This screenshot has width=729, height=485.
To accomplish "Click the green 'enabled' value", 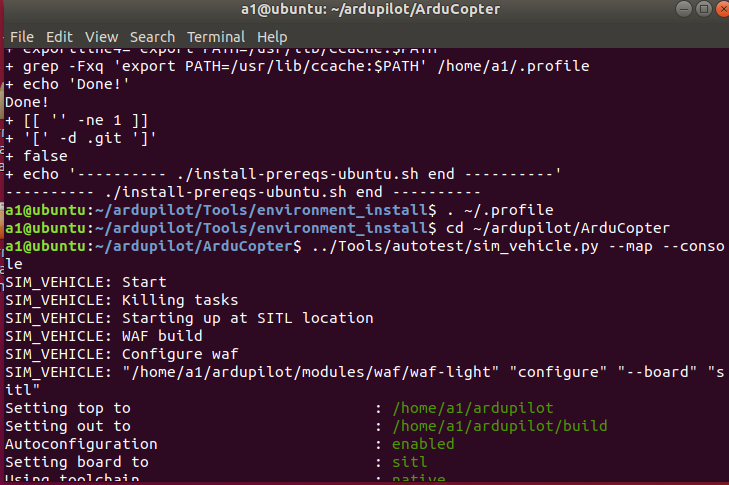I will tap(423, 444).
